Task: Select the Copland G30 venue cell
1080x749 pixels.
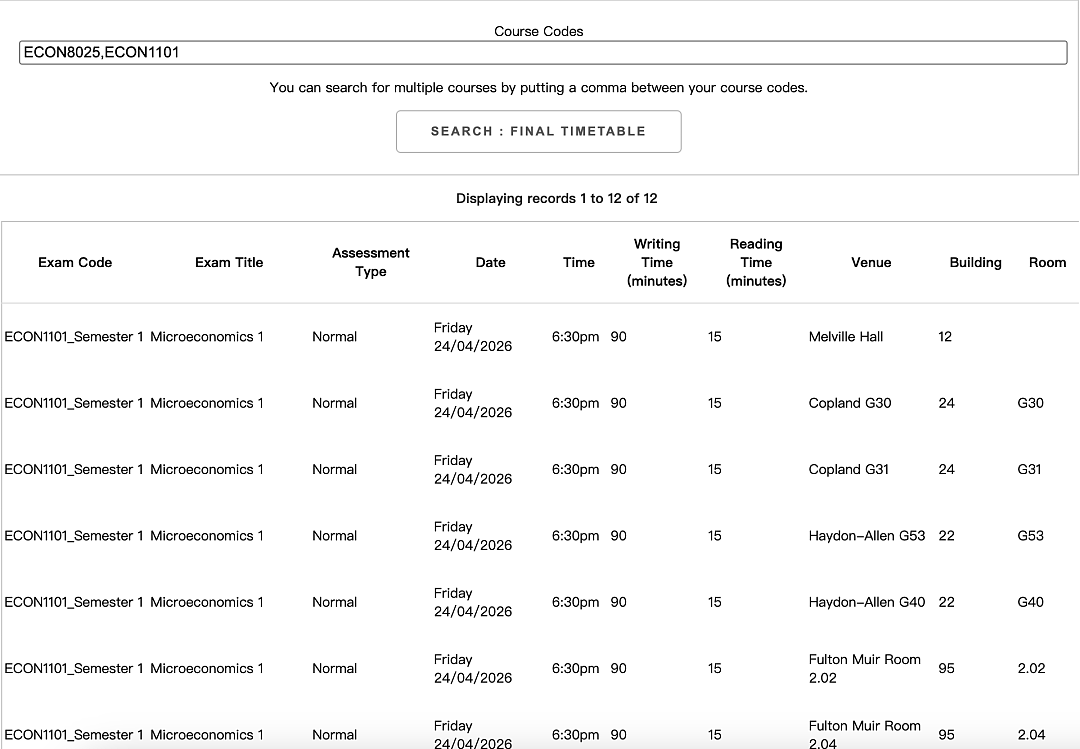Action: tap(850, 403)
